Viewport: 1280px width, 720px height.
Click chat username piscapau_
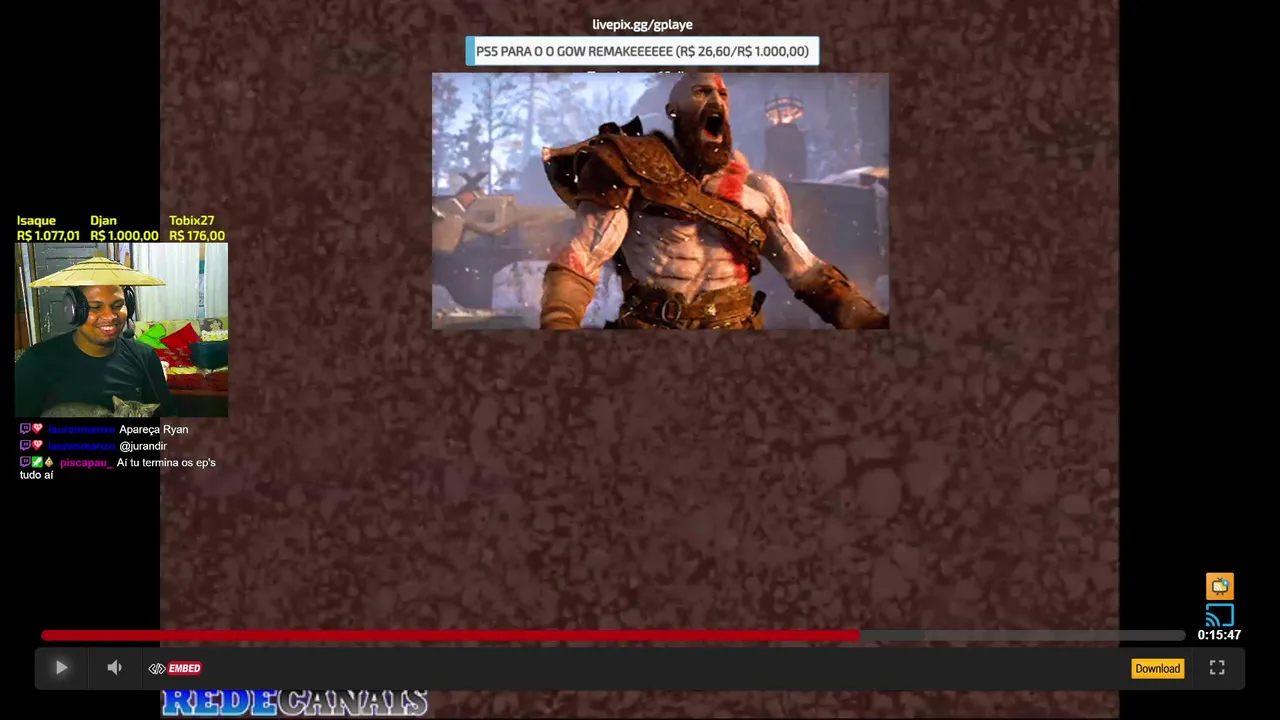pyautogui.click(x=86, y=462)
